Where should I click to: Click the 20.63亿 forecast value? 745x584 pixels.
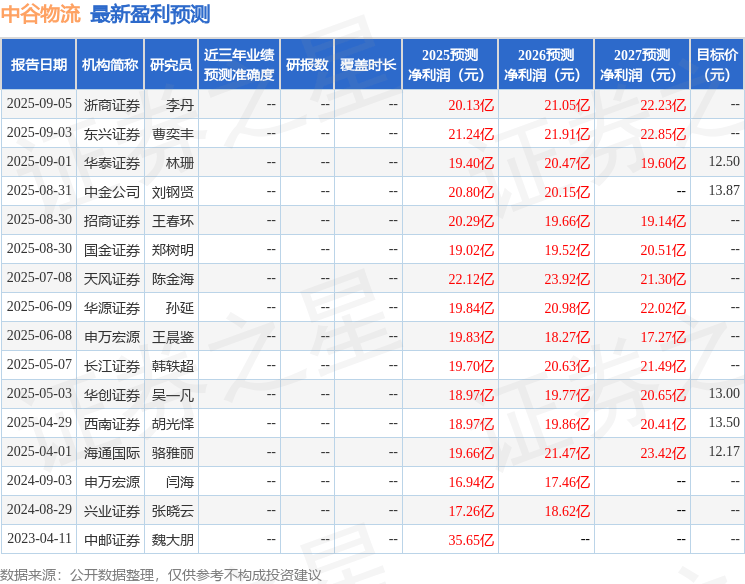(x=567, y=366)
